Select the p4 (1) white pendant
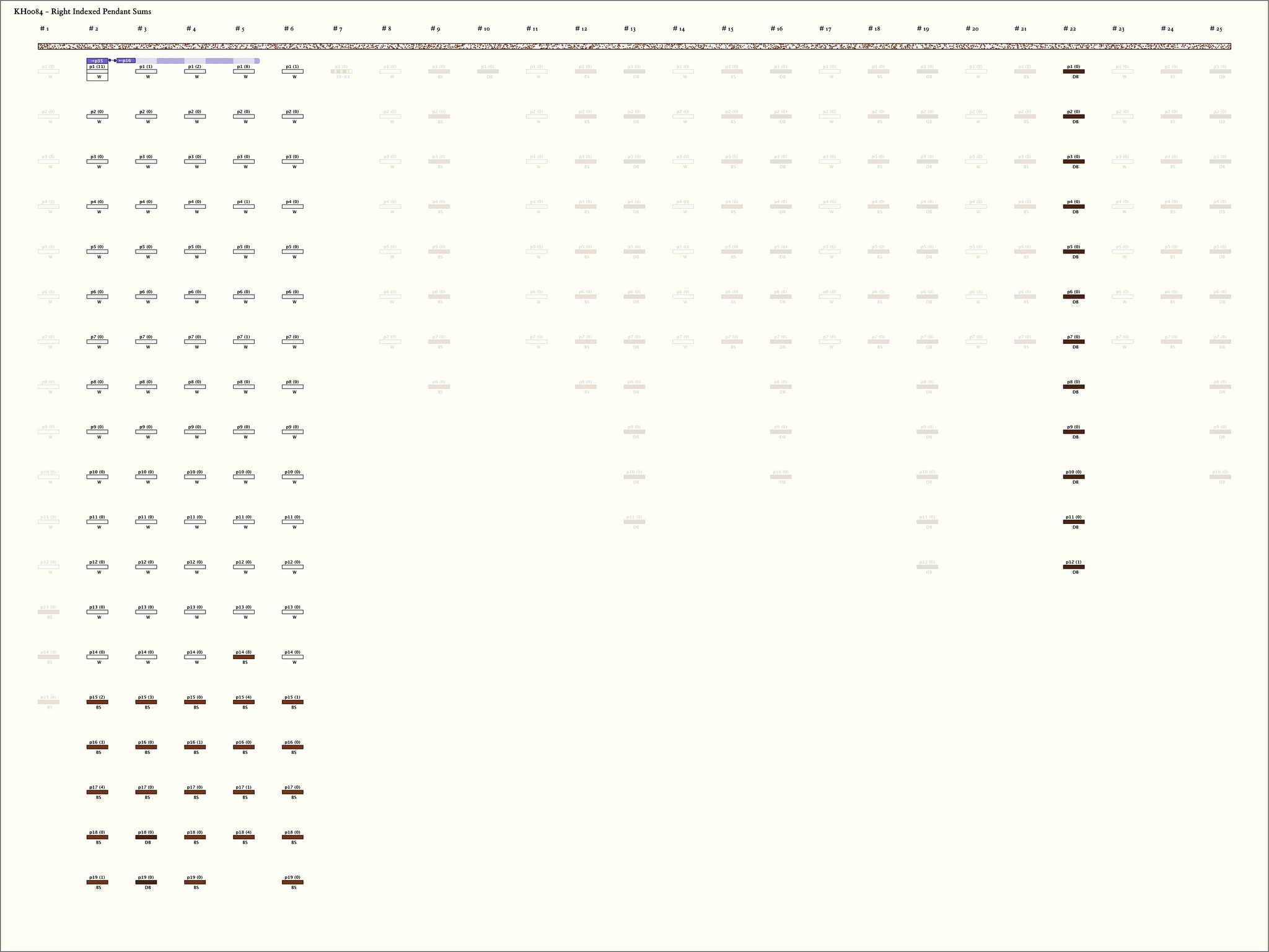The height and width of the screenshot is (952, 1269). click(244, 206)
